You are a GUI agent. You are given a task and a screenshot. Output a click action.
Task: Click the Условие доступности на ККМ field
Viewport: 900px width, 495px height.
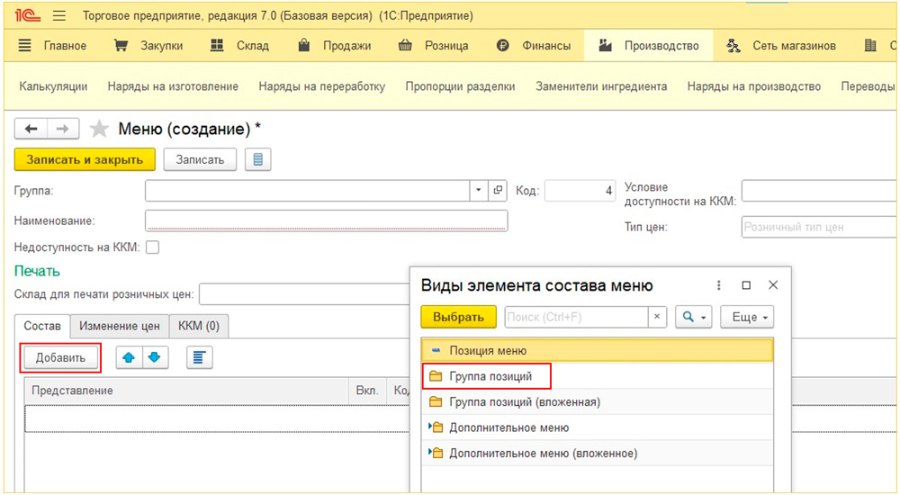click(x=820, y=191)
